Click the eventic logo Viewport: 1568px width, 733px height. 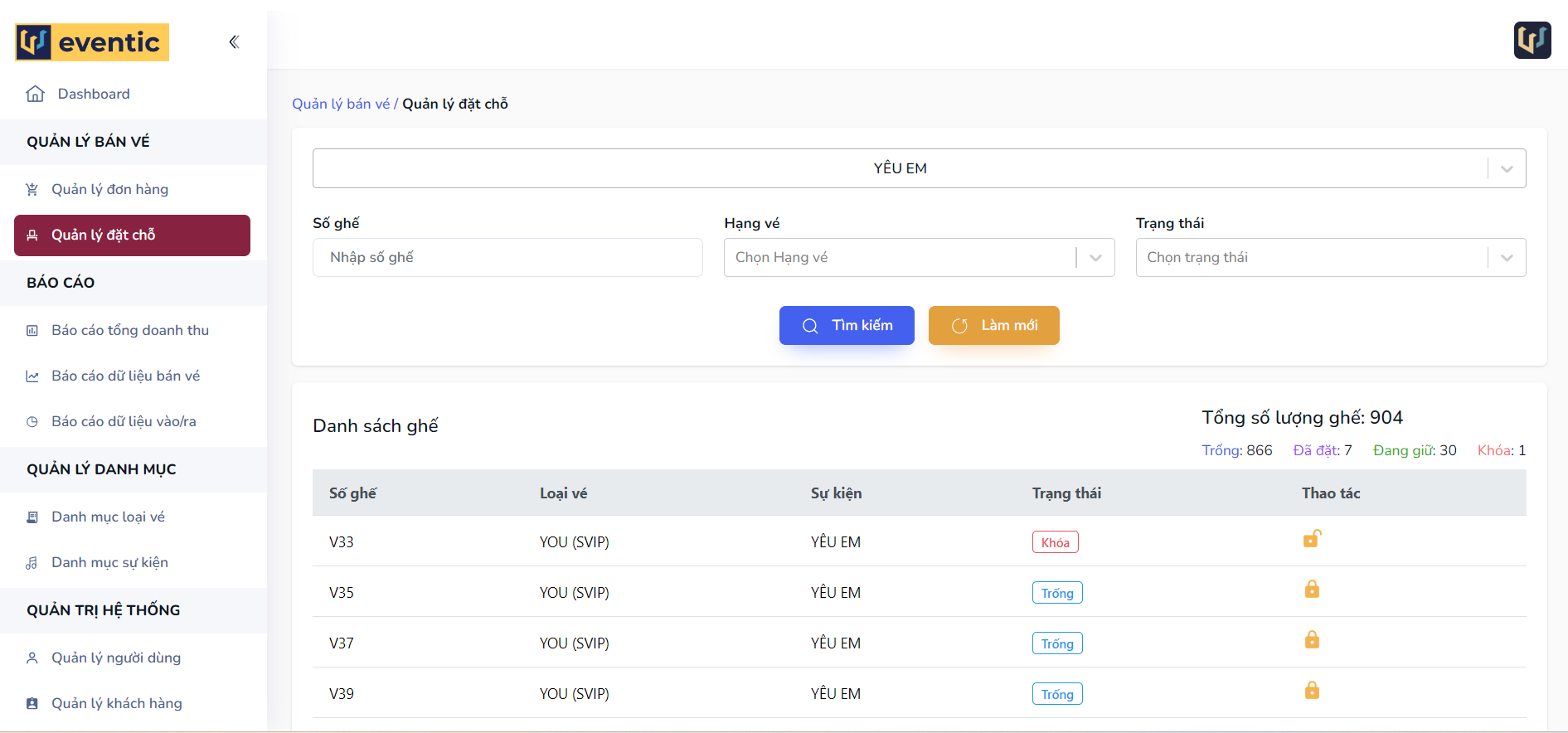(x=92, y=42)
